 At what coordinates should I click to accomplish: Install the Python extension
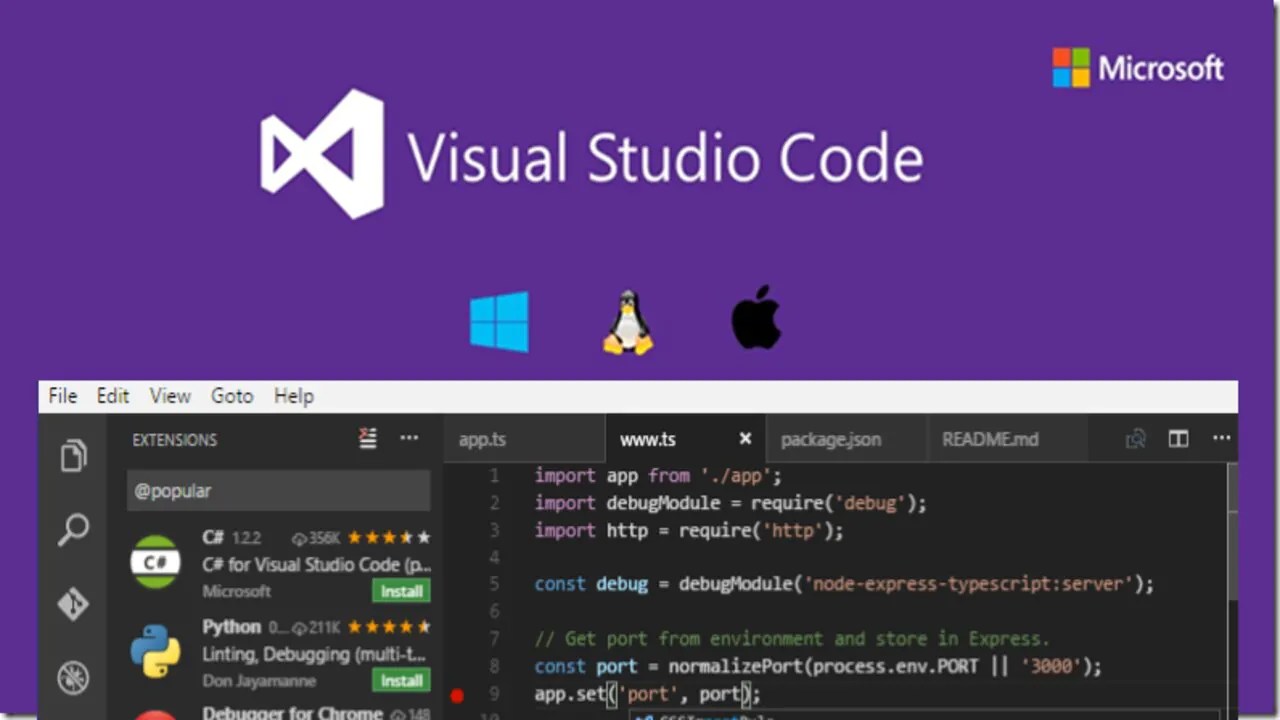(401, 680)
